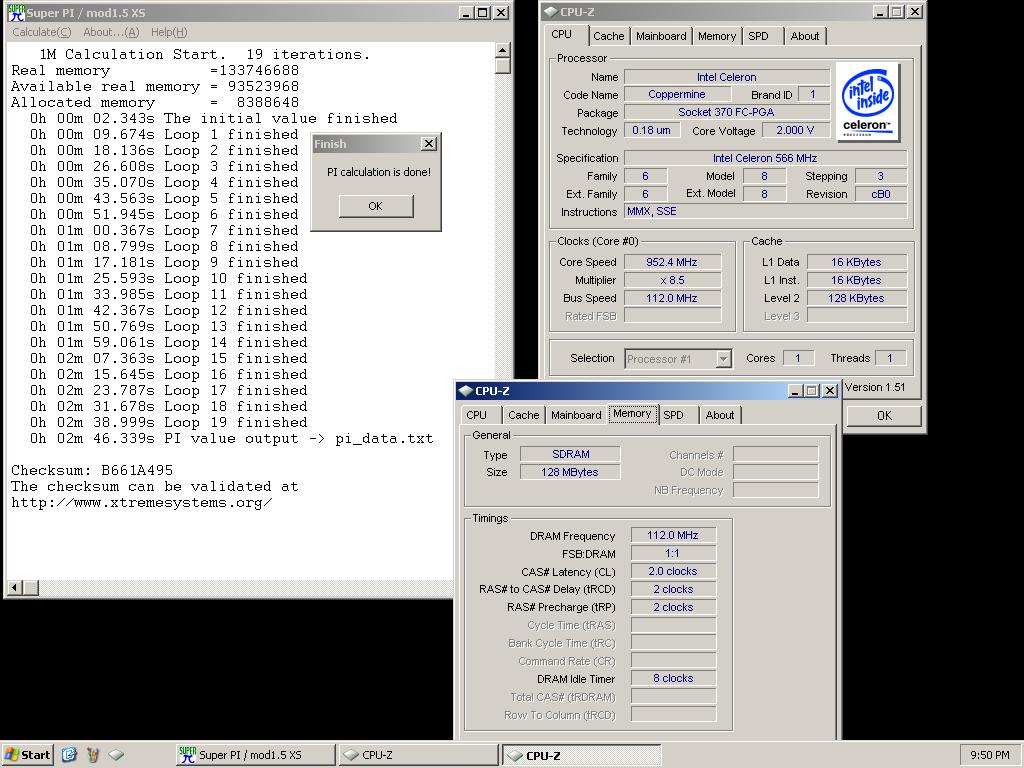The image size is (1024, 768).
Task: Select Cache tab in front CPU-Z window
Action: pos(524,415)
